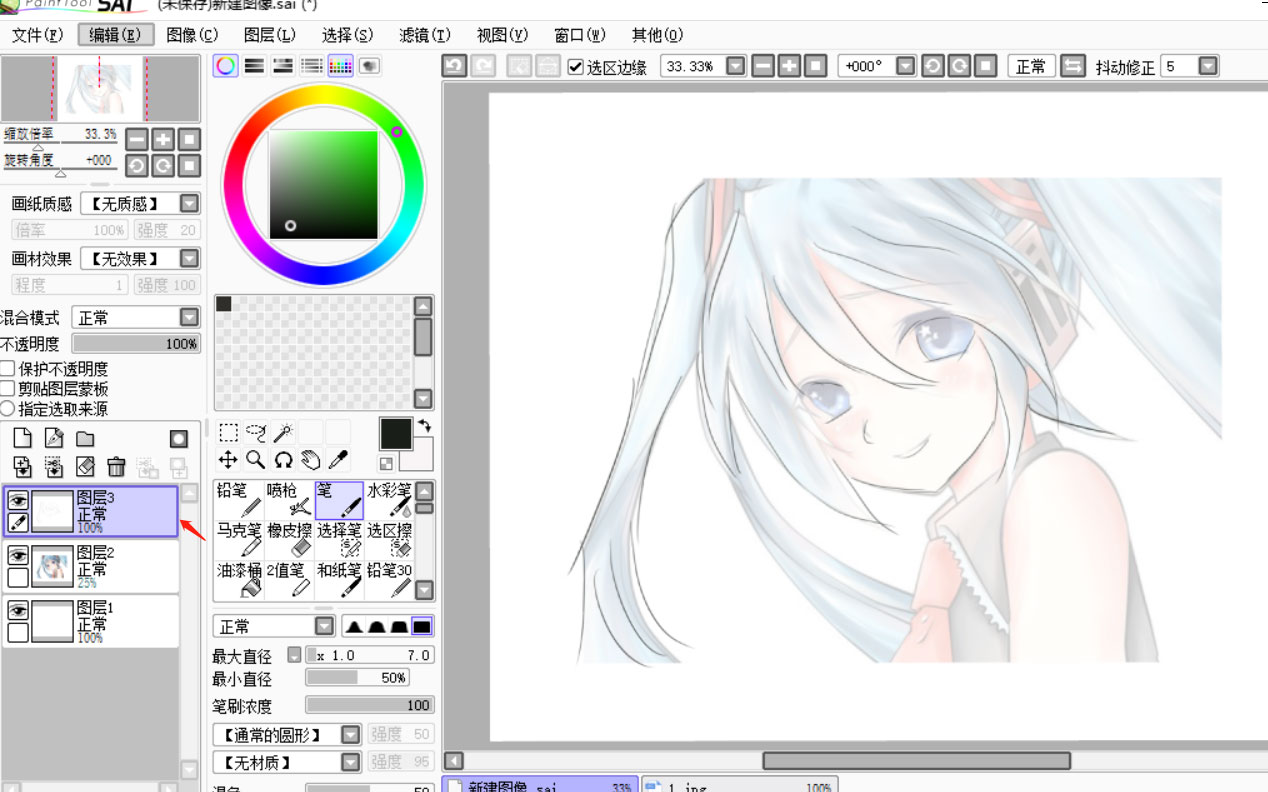
Task: Pick the eyedropper color picker tool
Action: (x=338, y=459)
